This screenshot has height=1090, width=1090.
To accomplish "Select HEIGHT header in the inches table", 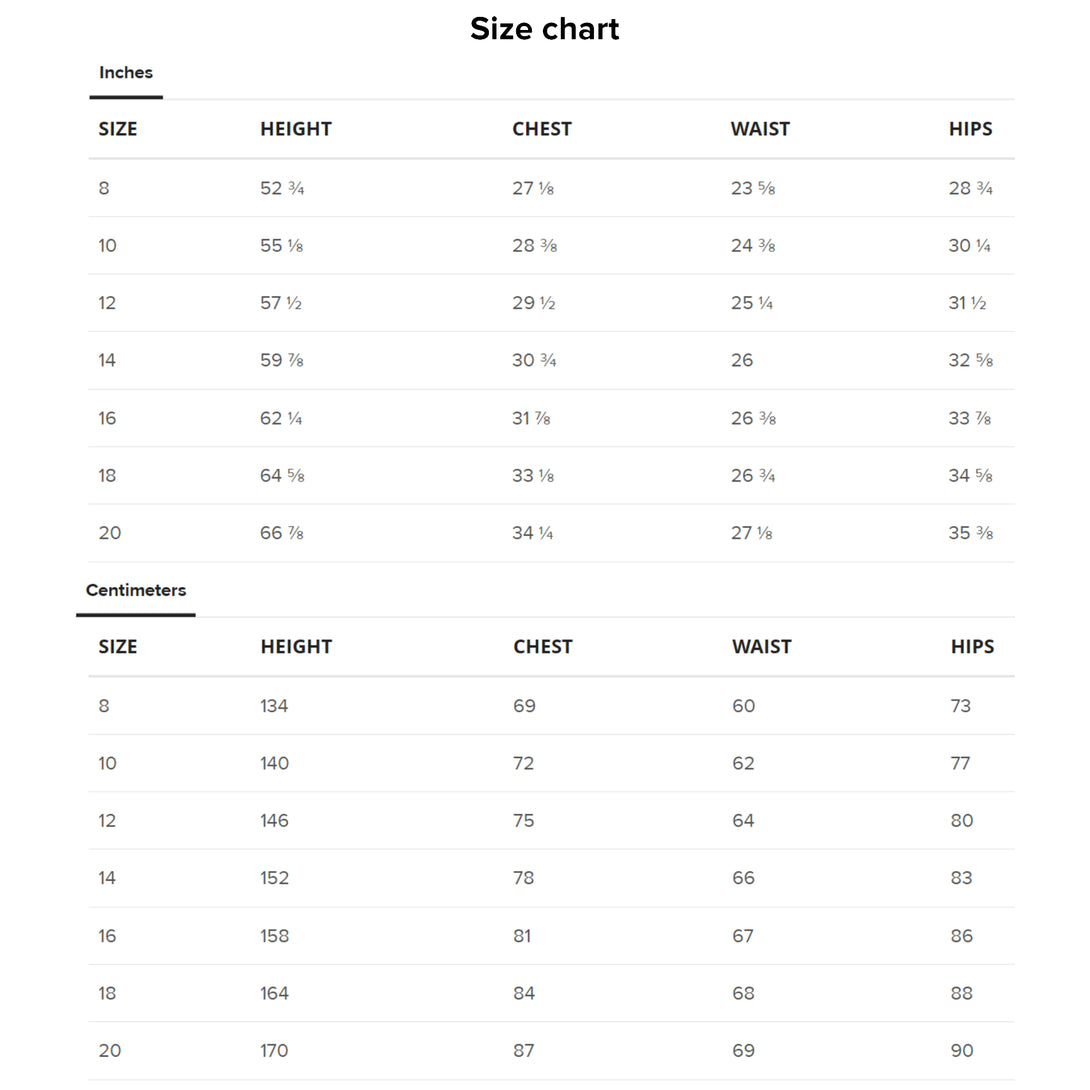I will [x=295, y=129].
